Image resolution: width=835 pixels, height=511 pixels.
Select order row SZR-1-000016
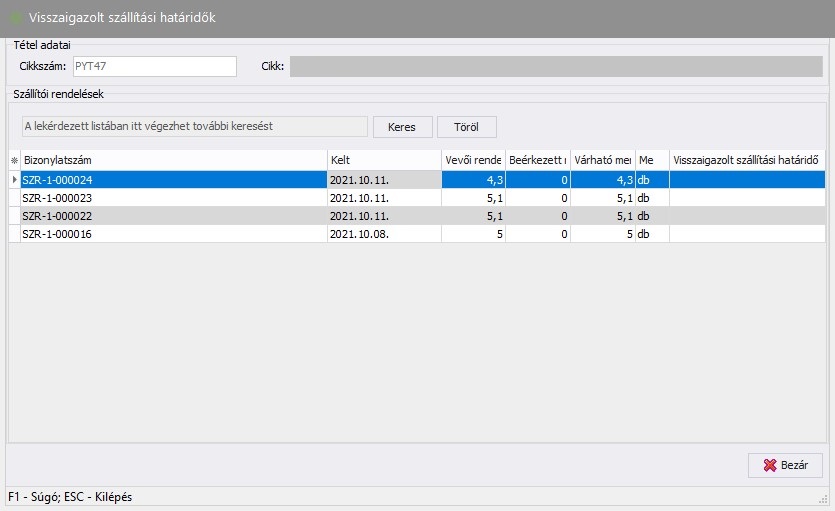point(173,234)
